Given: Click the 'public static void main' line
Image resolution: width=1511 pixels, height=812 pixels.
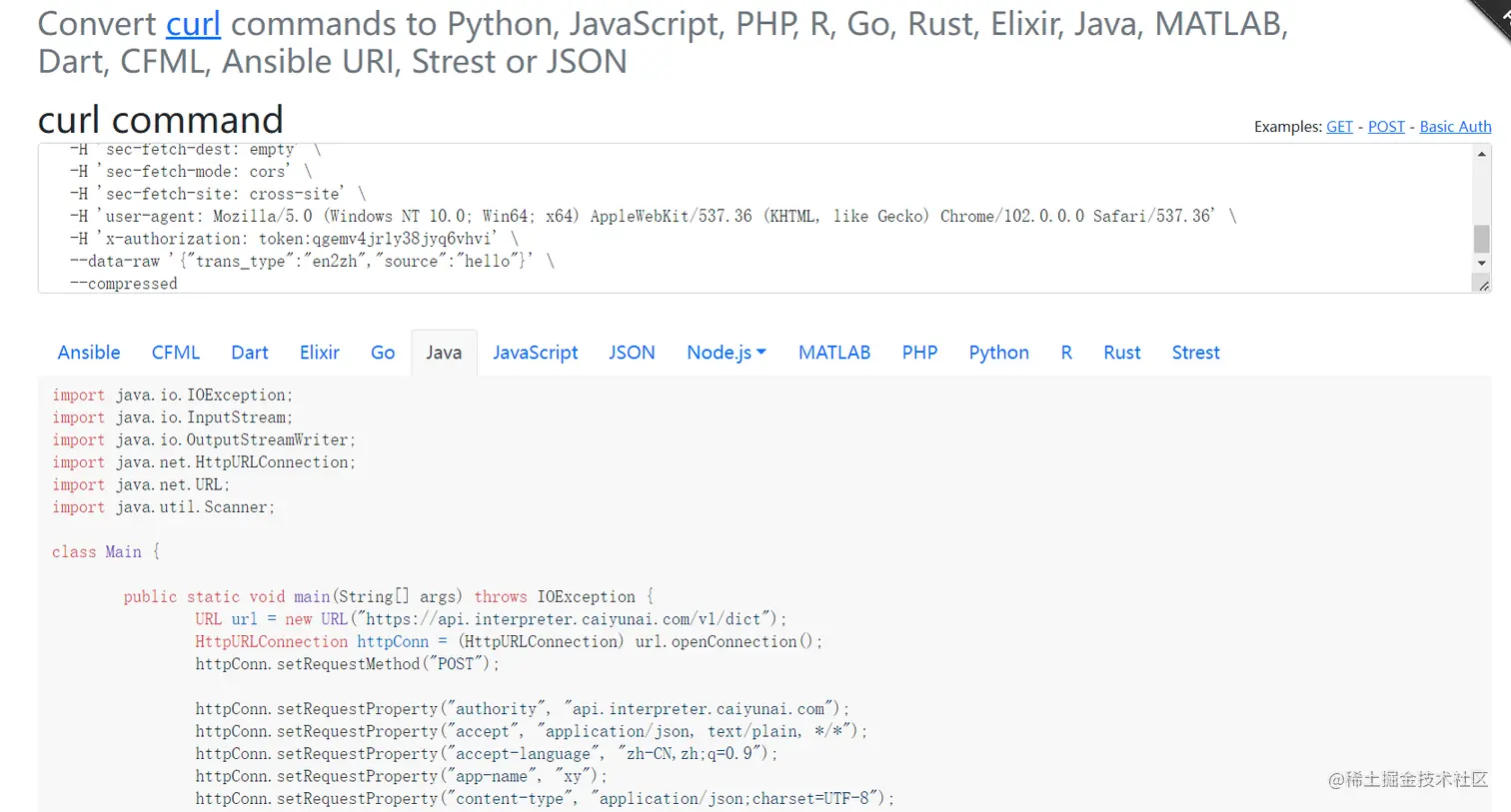Looking at the screenshot, I should (x=389, y=596).
